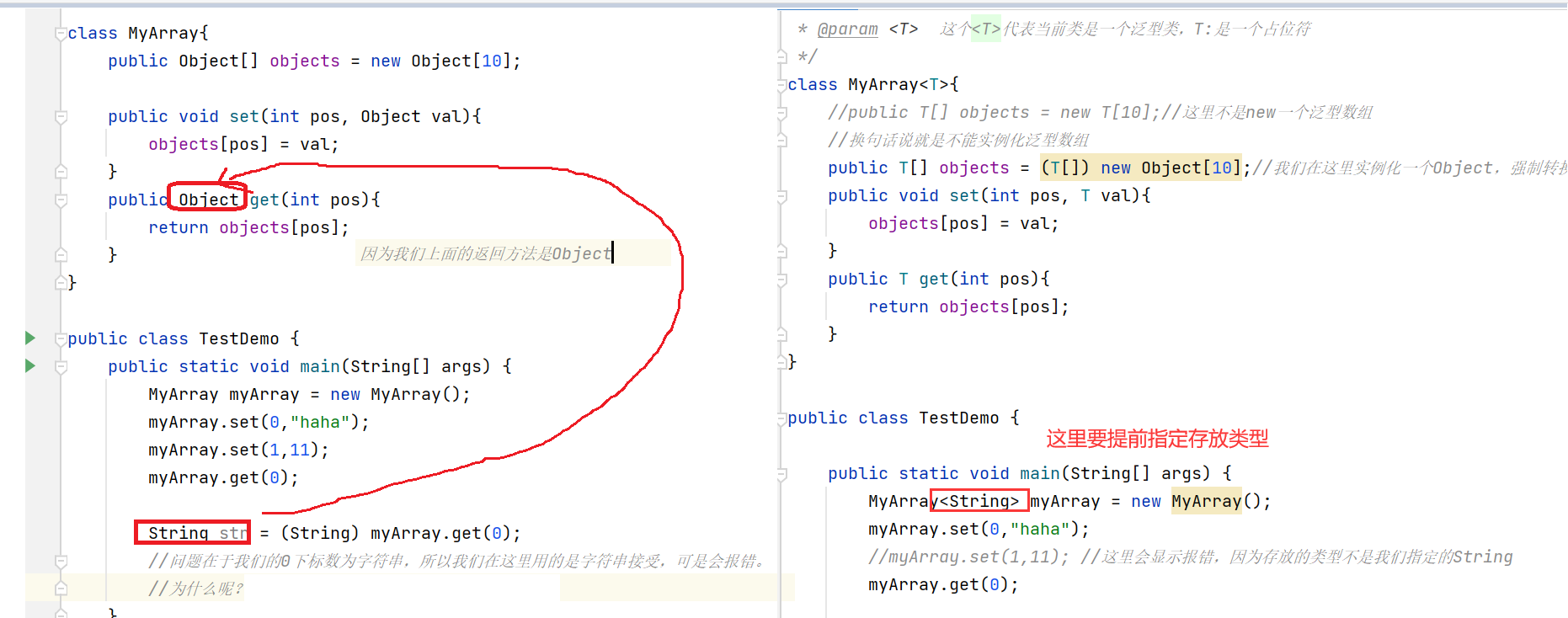This screenshot has height=618, width=1568.
Task: Run the TestDemo class using its gutter arrow
Action: coord(30,338)
